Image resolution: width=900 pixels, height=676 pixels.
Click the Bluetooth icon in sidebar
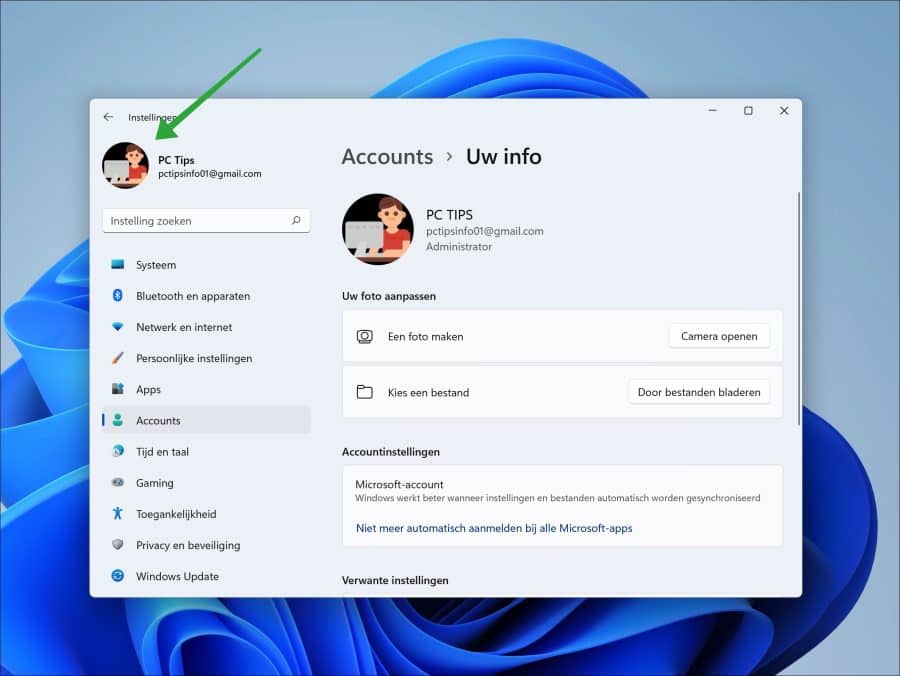pos(118,296)
